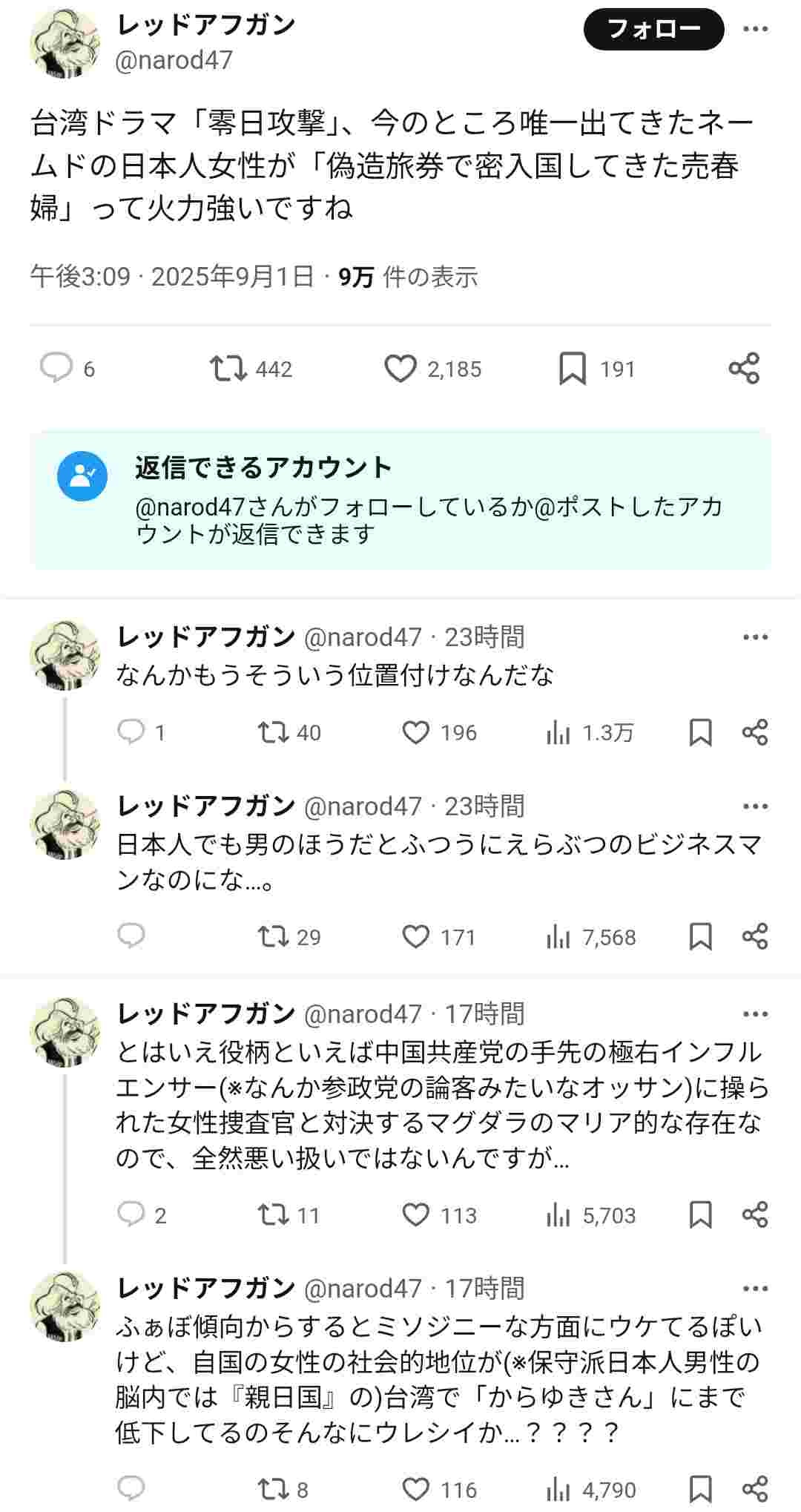Open the main post author's avatar

pyautogui.click(x=65, y=44)
